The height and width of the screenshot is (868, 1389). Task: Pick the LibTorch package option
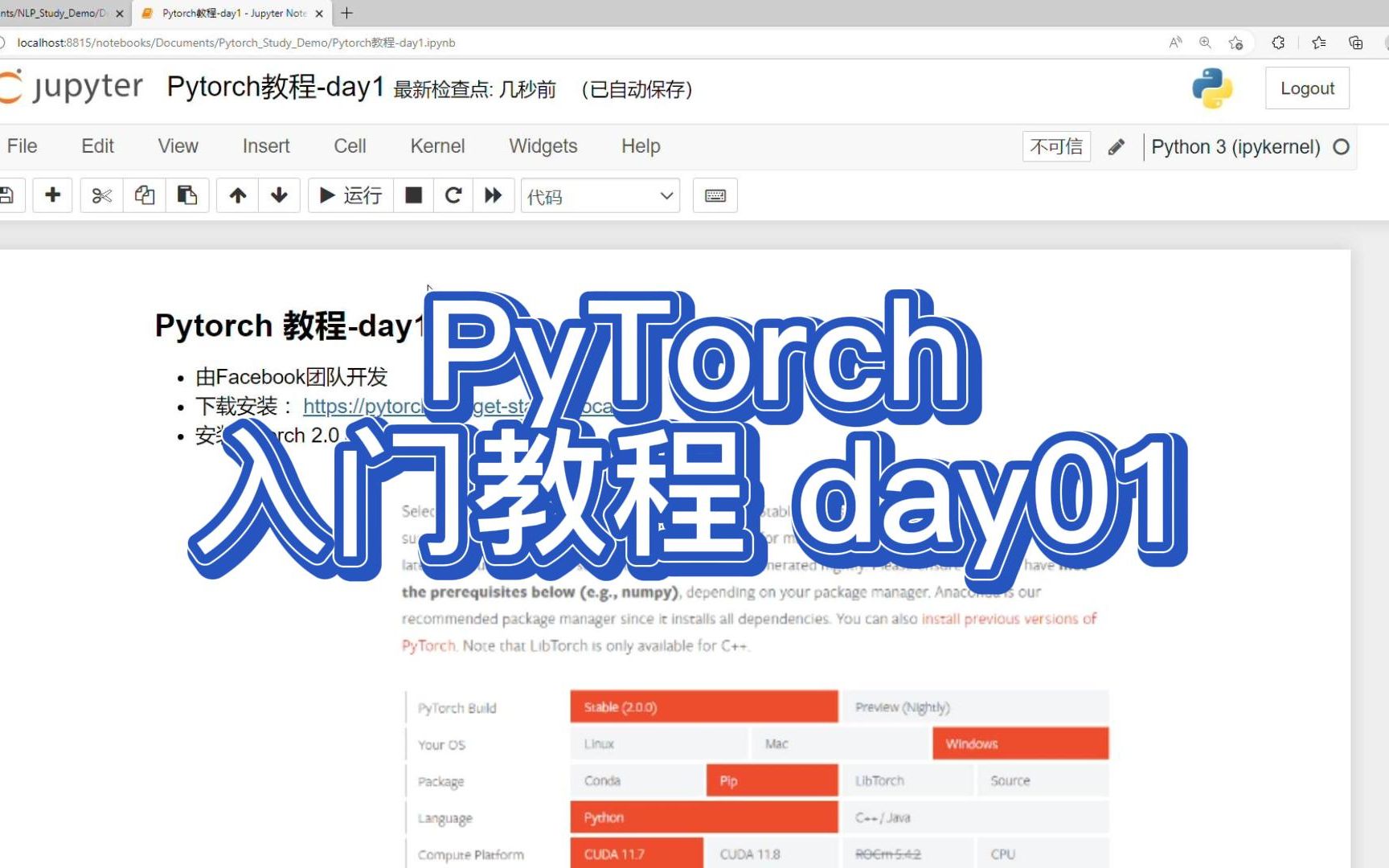tap(908, 781)
